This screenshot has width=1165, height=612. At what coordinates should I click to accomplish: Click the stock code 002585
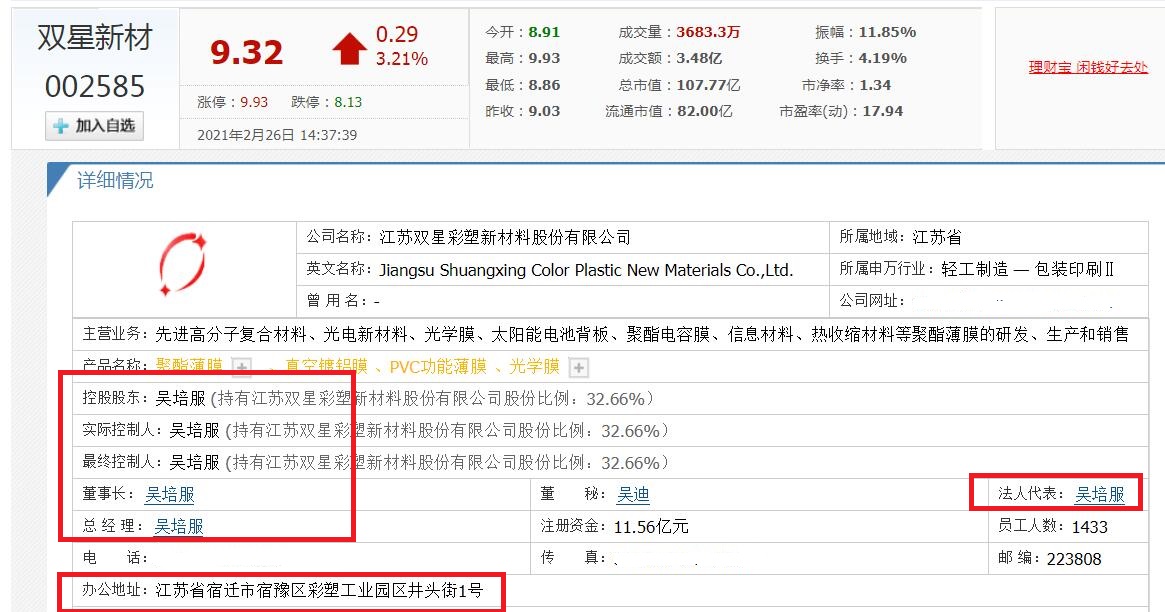(95, 87)
